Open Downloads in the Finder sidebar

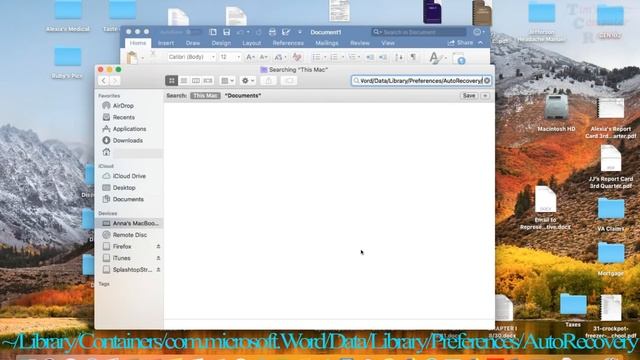(x=129, y=140)
